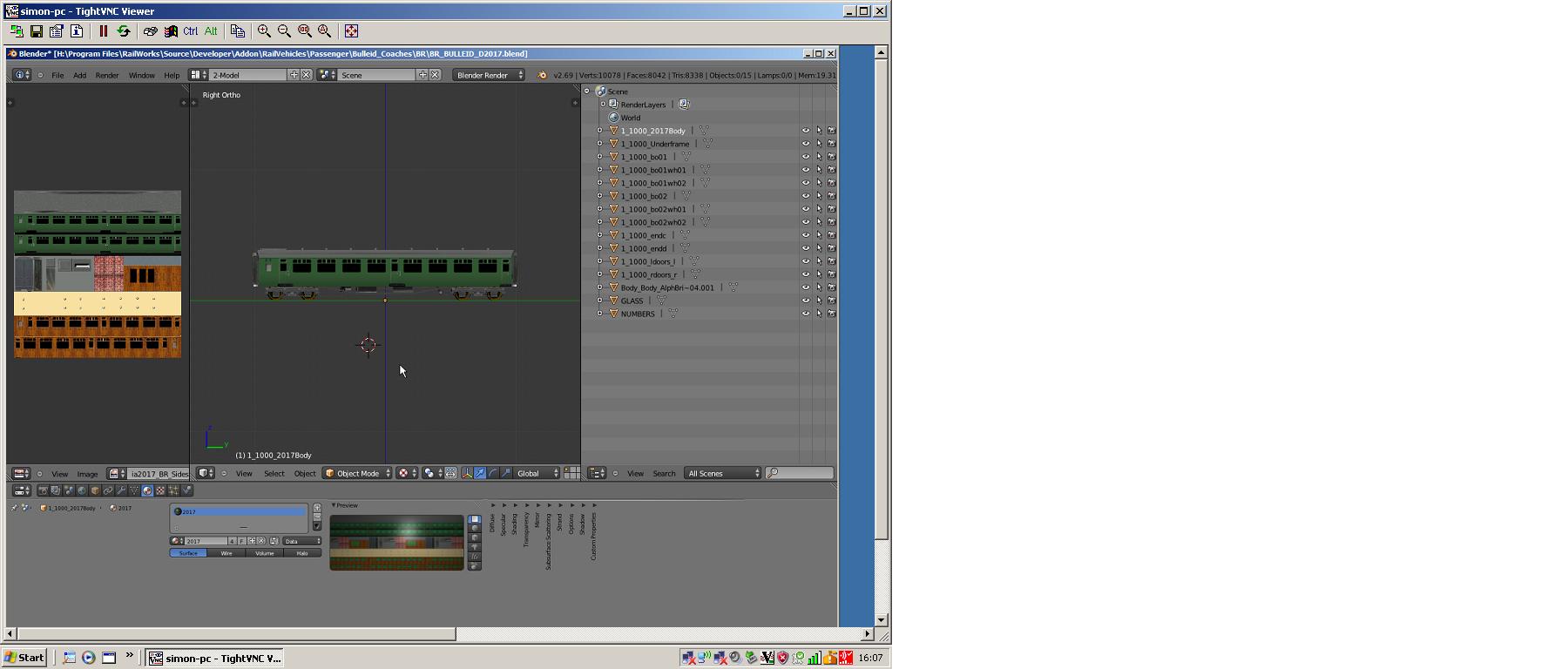Screen dimensions: 1568x669
Task: Expand the 1_1000_2017Body tree node
Action: pos(599,131)
